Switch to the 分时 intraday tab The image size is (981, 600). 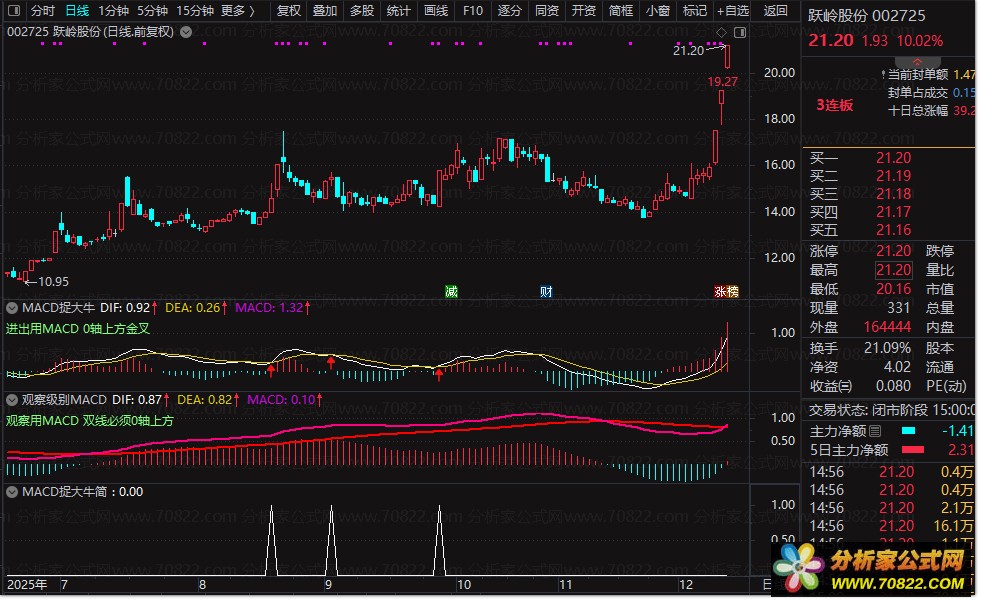pos(42,11)
